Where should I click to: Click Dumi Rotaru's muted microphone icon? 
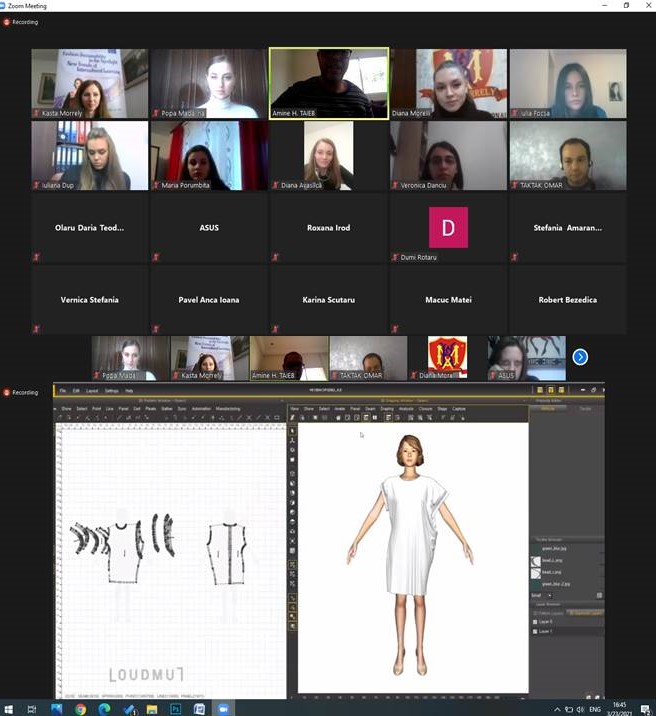(395, 257)
